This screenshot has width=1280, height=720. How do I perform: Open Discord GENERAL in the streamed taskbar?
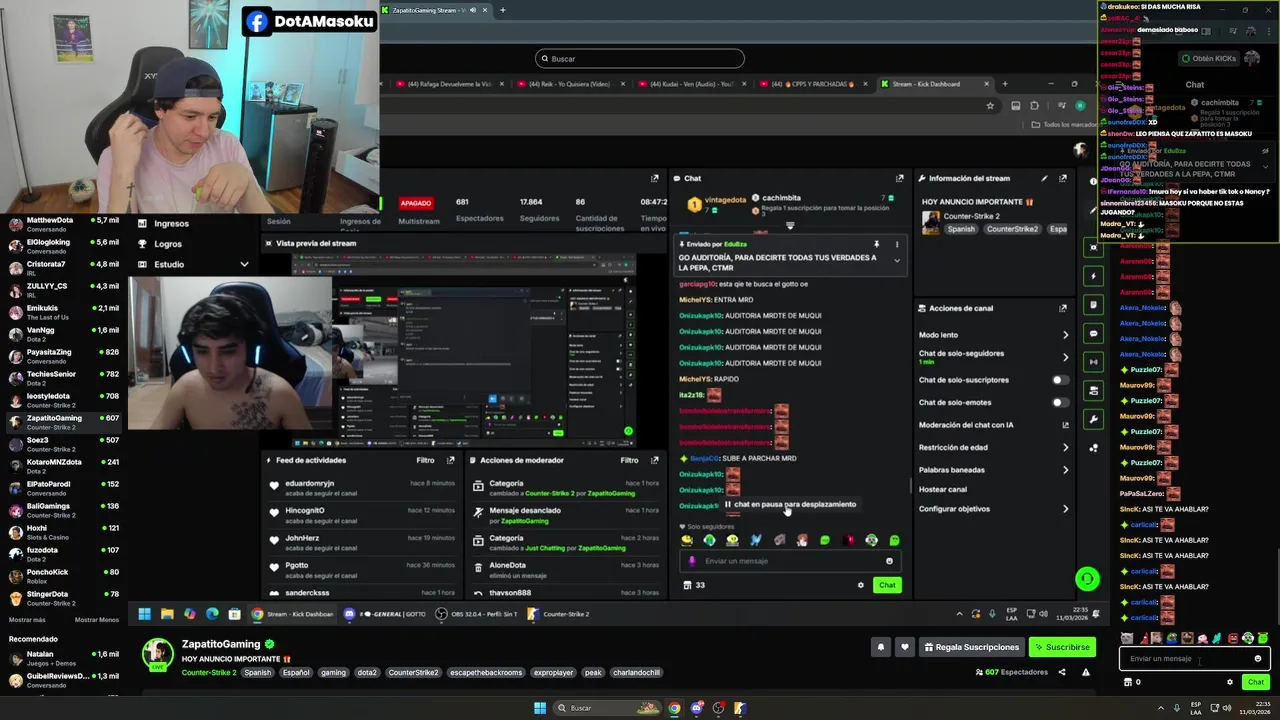(x=385, y=614)
